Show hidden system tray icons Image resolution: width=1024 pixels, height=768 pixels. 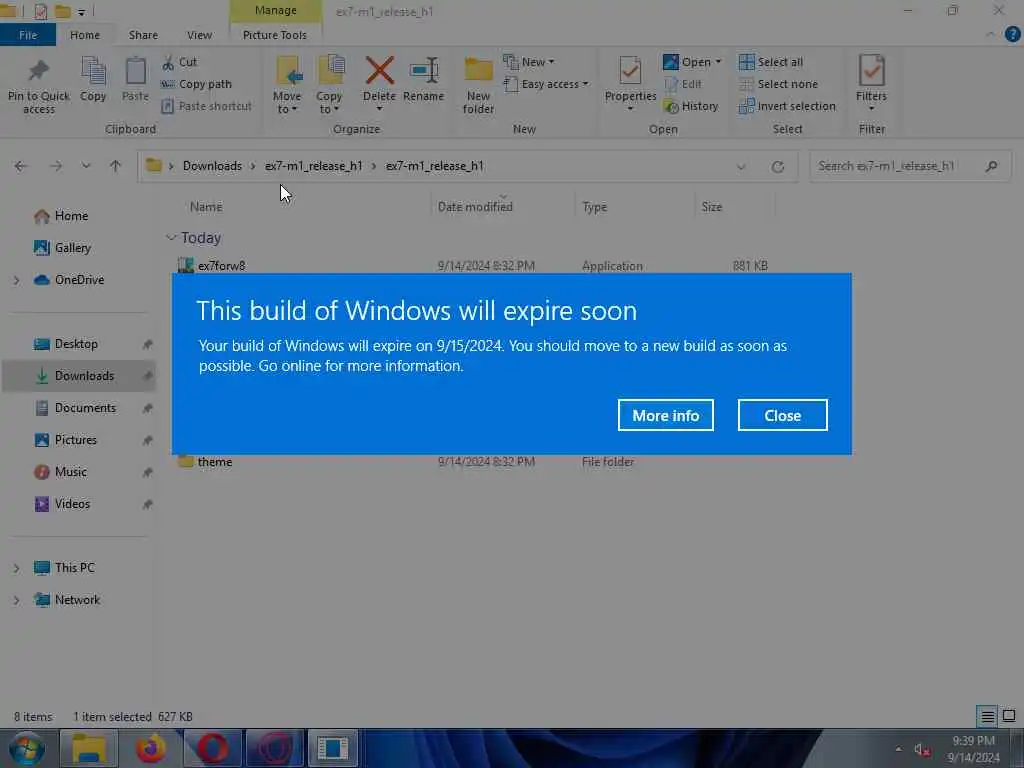(x=899, y=749)
